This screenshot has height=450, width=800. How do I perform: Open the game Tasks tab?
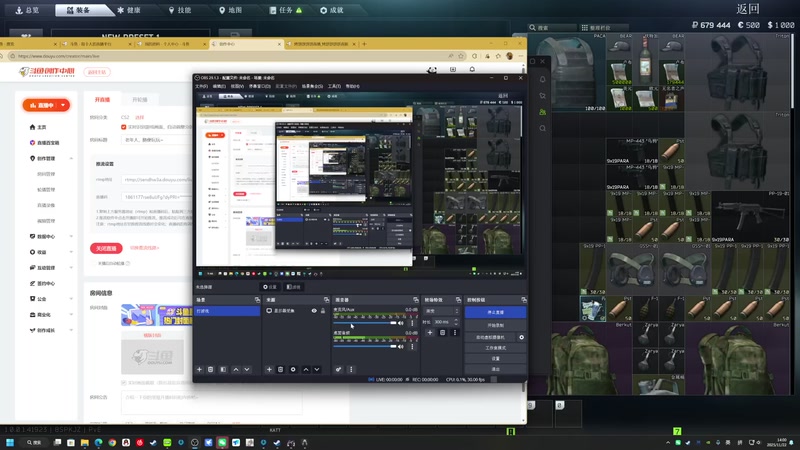point(286,10)
